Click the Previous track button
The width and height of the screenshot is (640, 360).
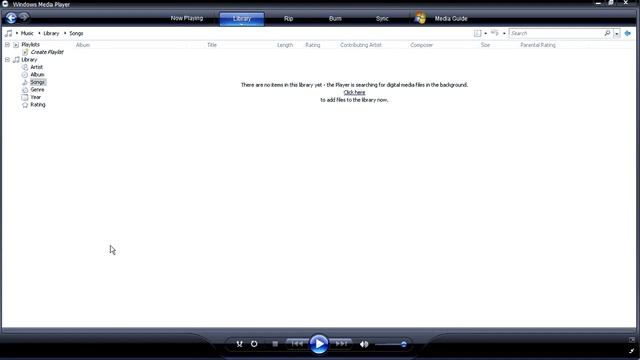[x=297, y=344]
